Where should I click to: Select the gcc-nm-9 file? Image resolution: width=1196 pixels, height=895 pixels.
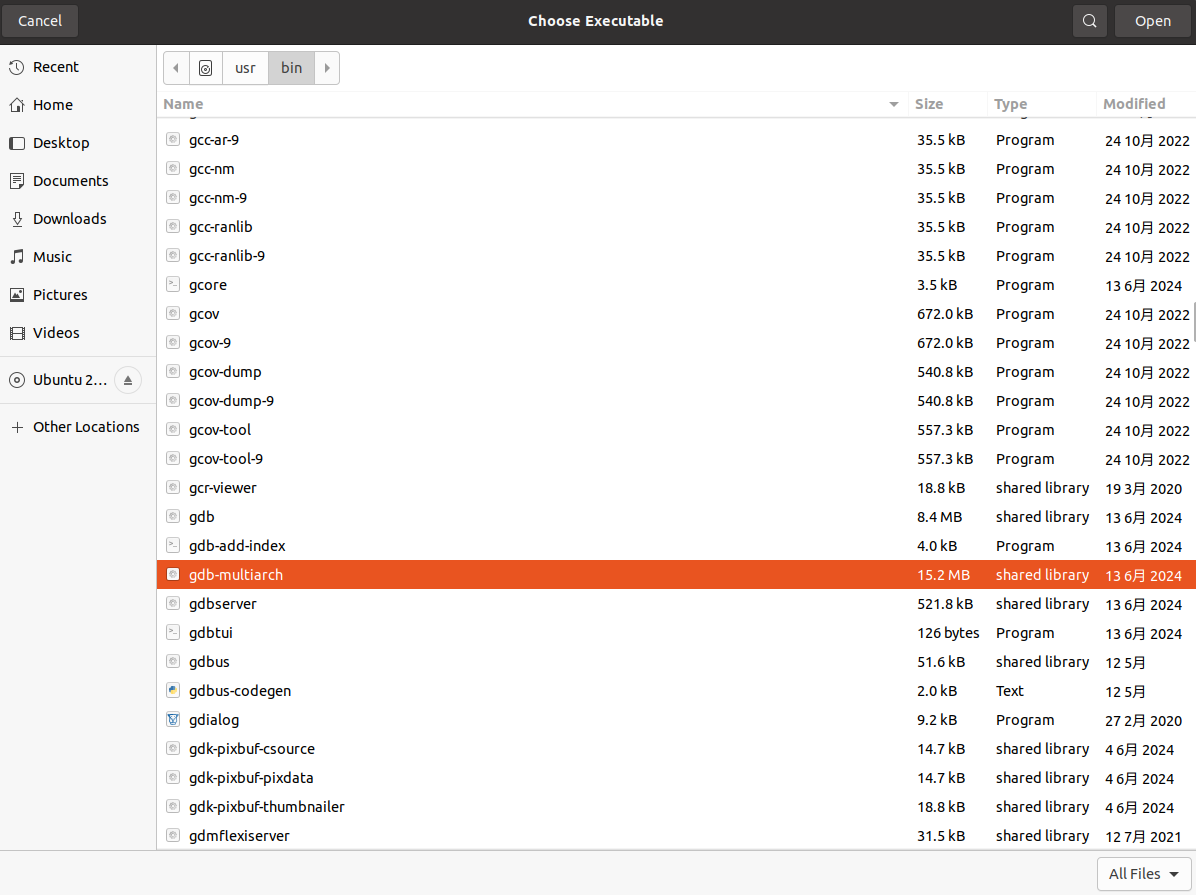point(676,198)
